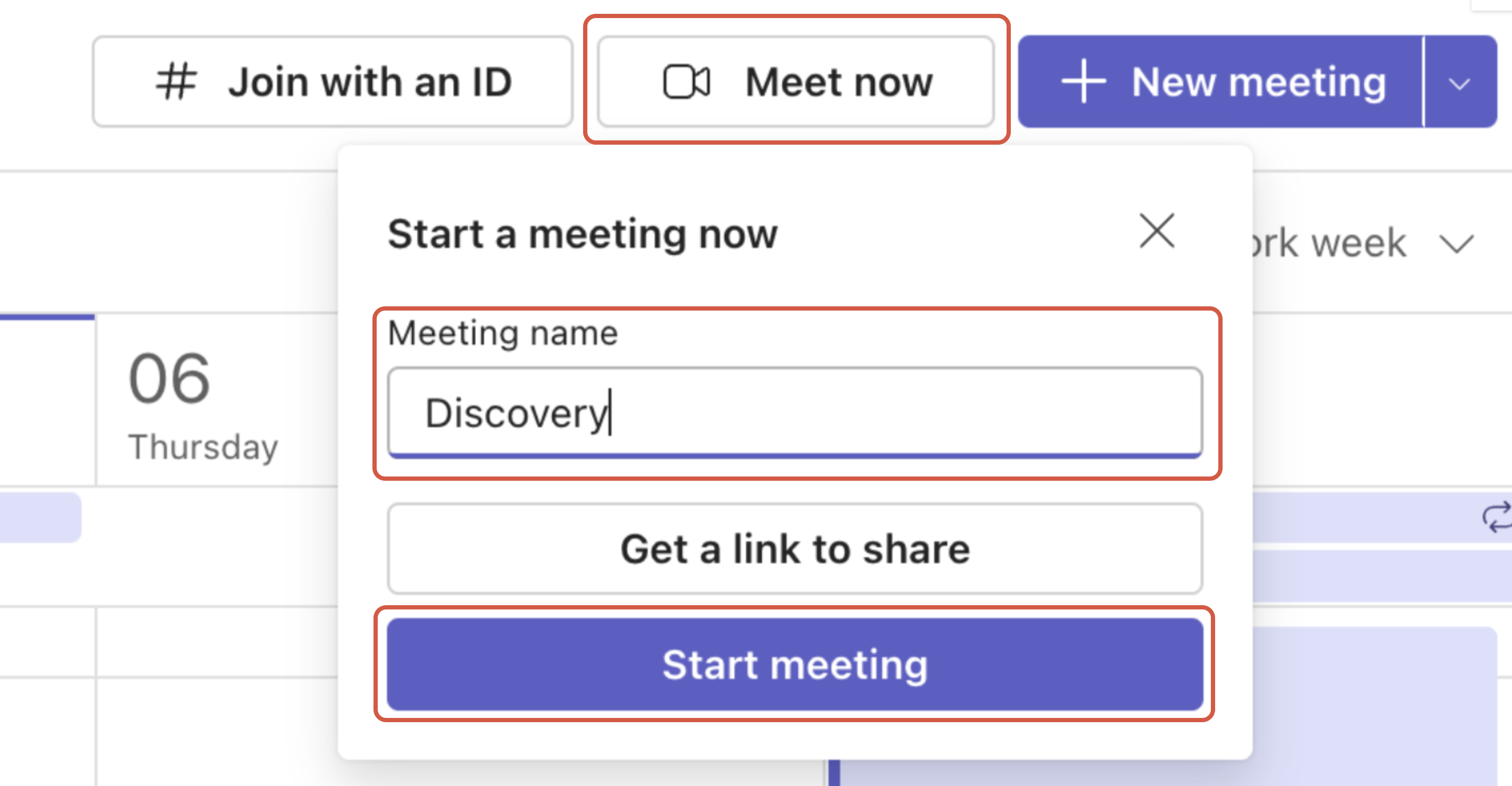Click the Meeting name label above the field
The height and width of the screenshot is (786, 1512).
tap(502, 333)
